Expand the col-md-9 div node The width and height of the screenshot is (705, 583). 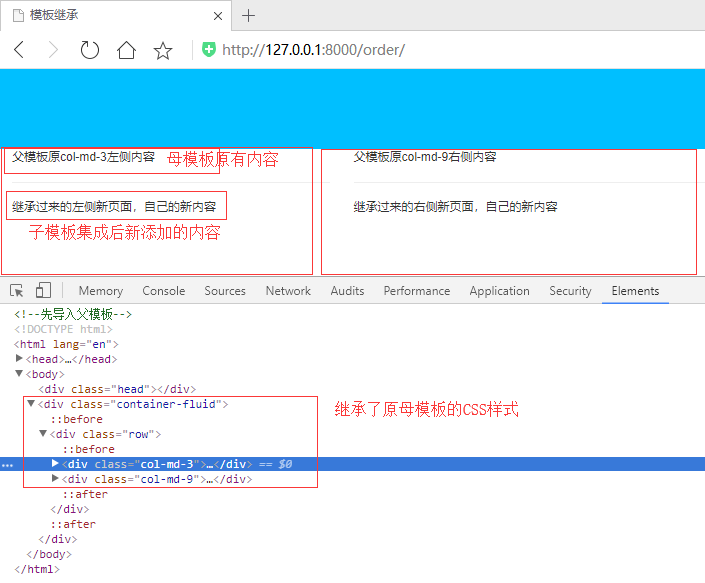pos(55,478)
